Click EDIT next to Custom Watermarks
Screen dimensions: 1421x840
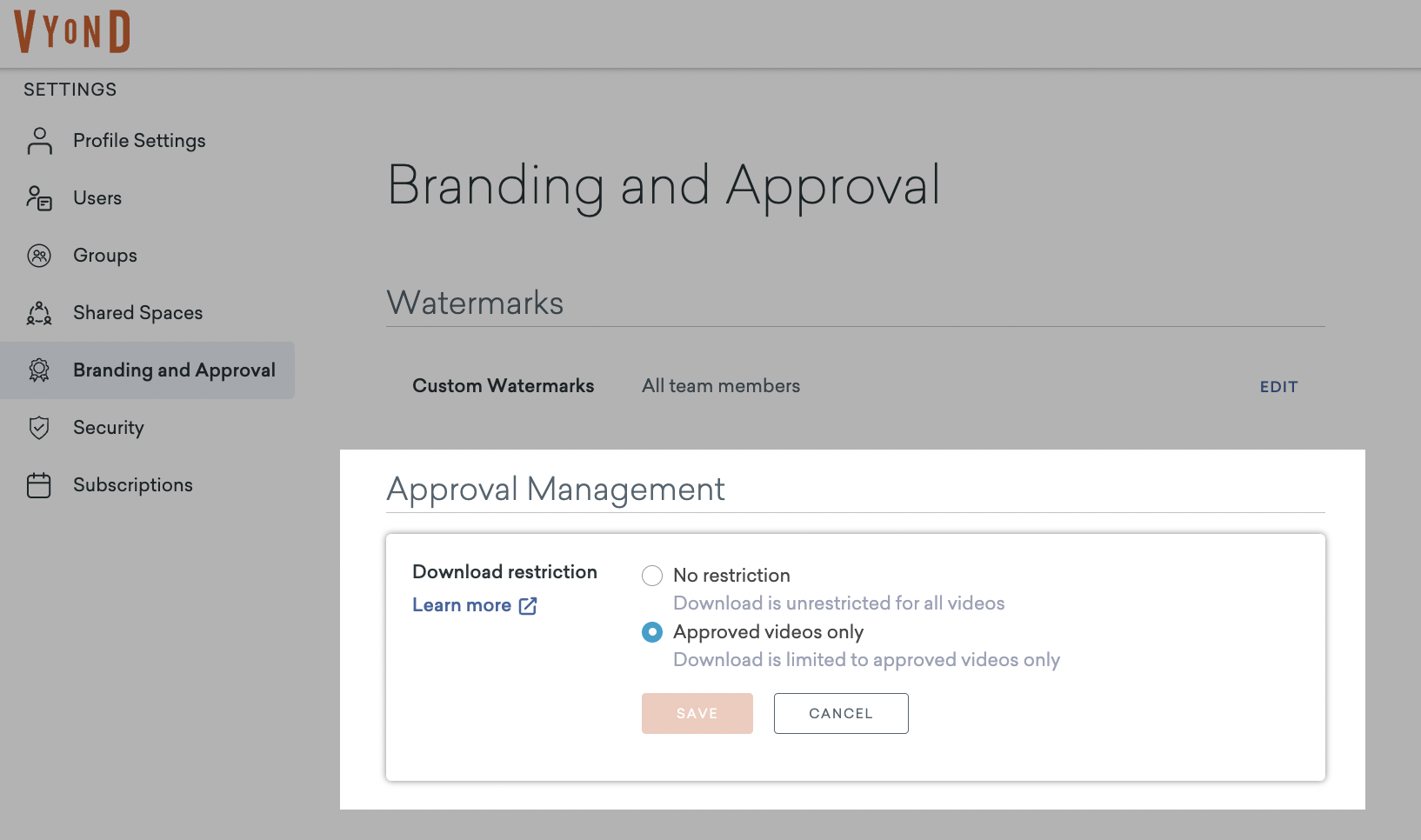pyautogui.click(x=1278, y=386)
